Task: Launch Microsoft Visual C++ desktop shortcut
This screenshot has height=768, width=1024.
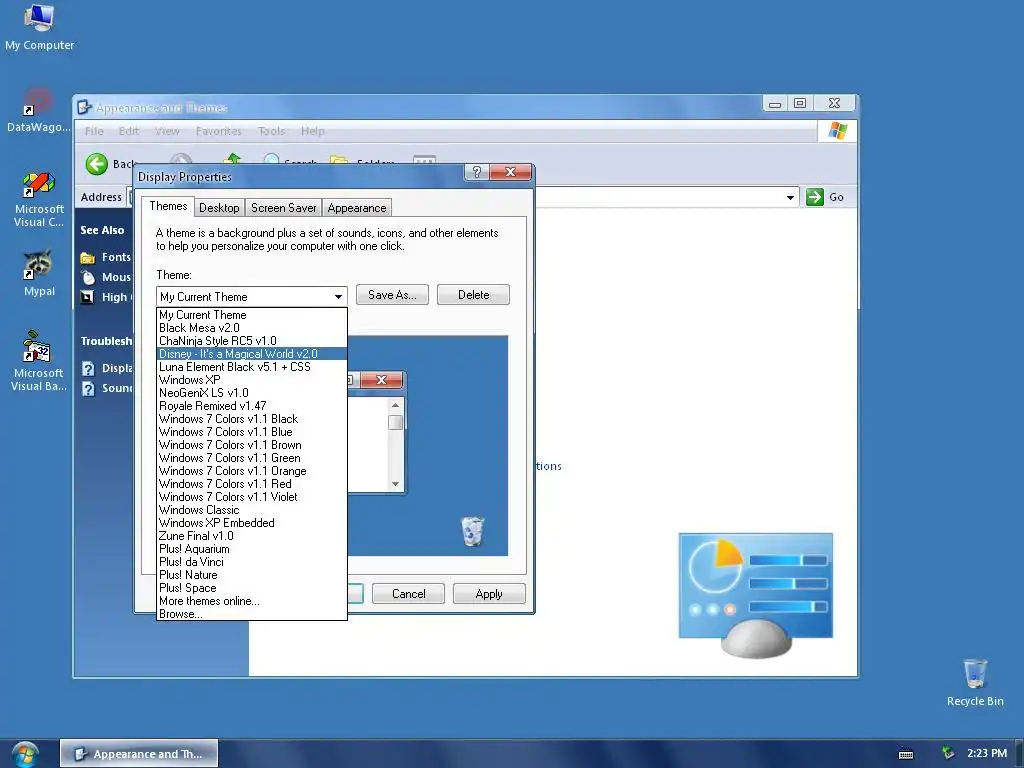Action: coord(39,199)
